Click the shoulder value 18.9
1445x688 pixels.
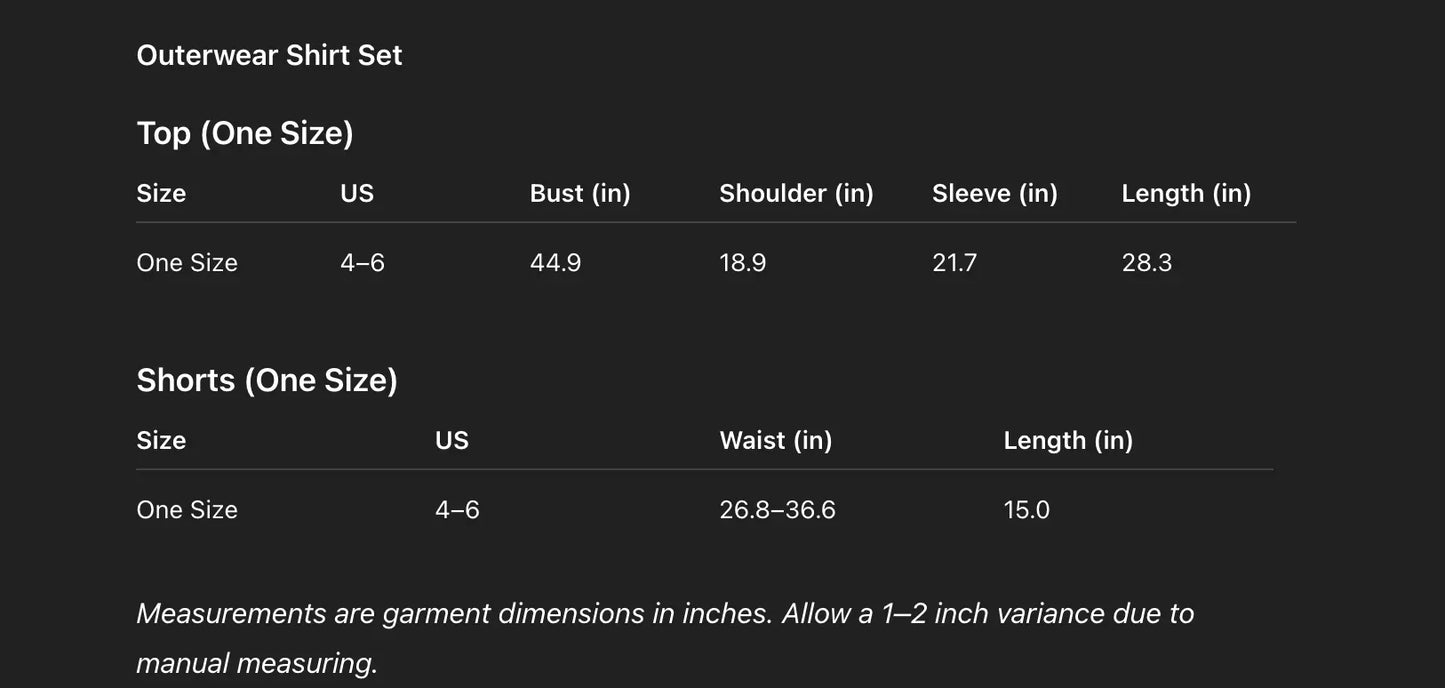[742, 263]
